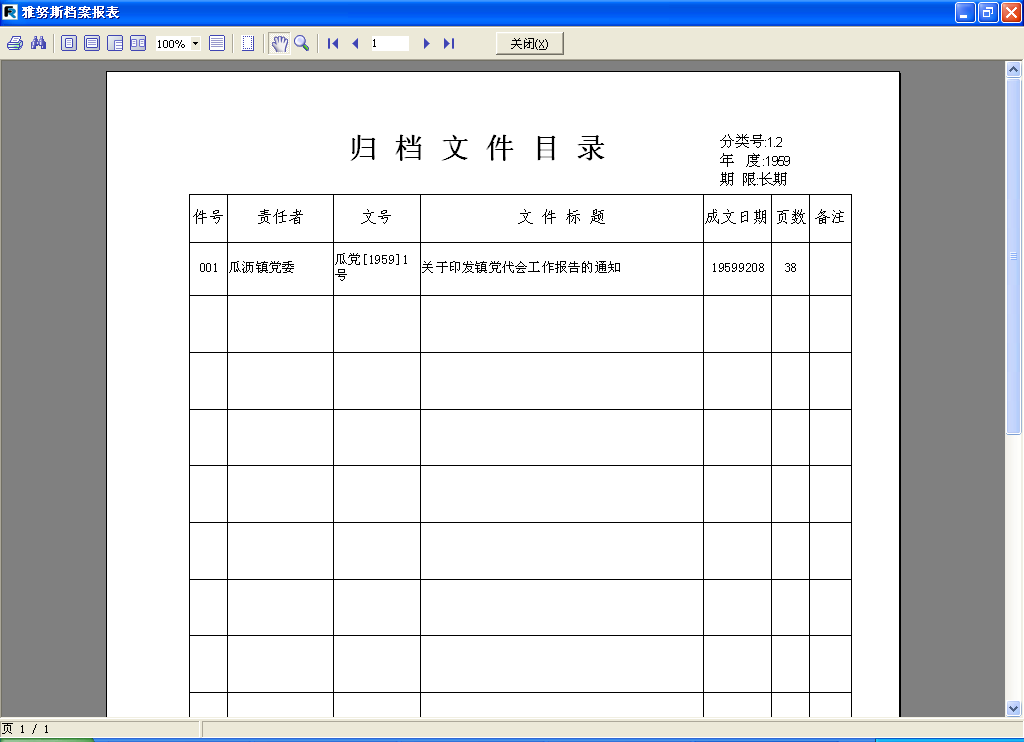Image resolution: width=1024 pixels, height=742 pixels.
Task: Click the 001 item number cell
Action: (208, 268)
